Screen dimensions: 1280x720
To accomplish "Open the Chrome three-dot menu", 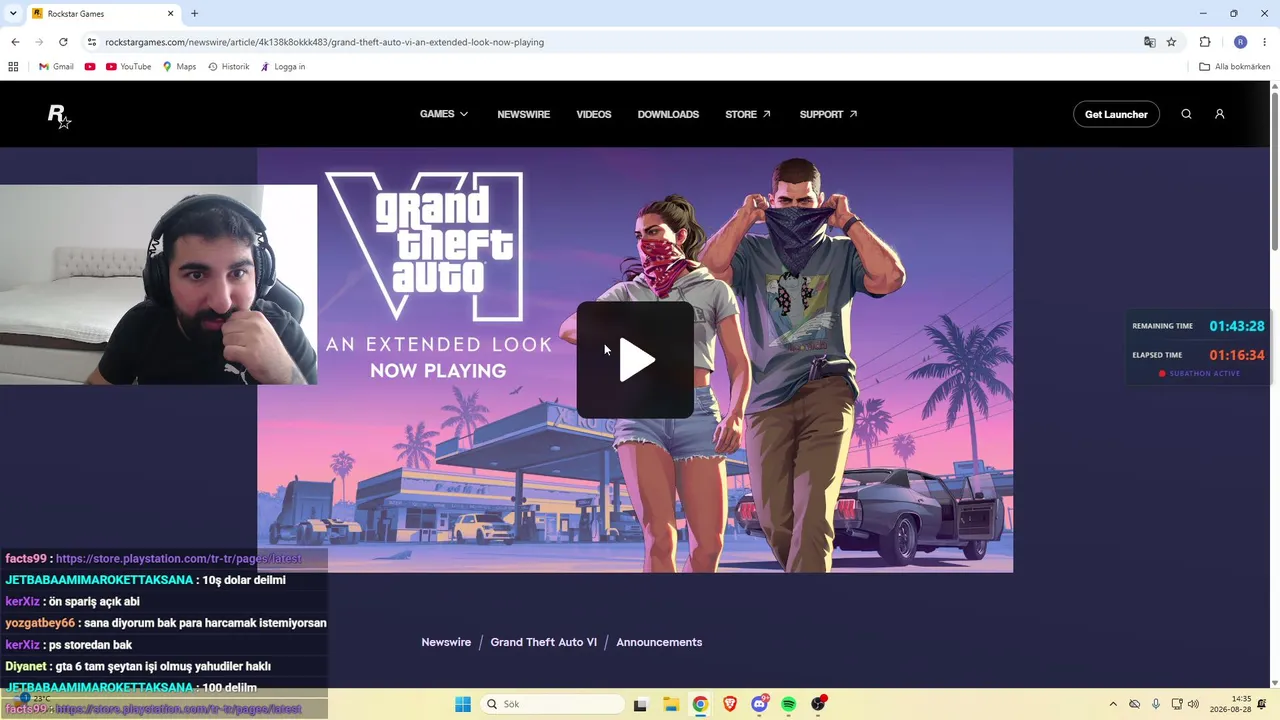I will point(1265,42).
